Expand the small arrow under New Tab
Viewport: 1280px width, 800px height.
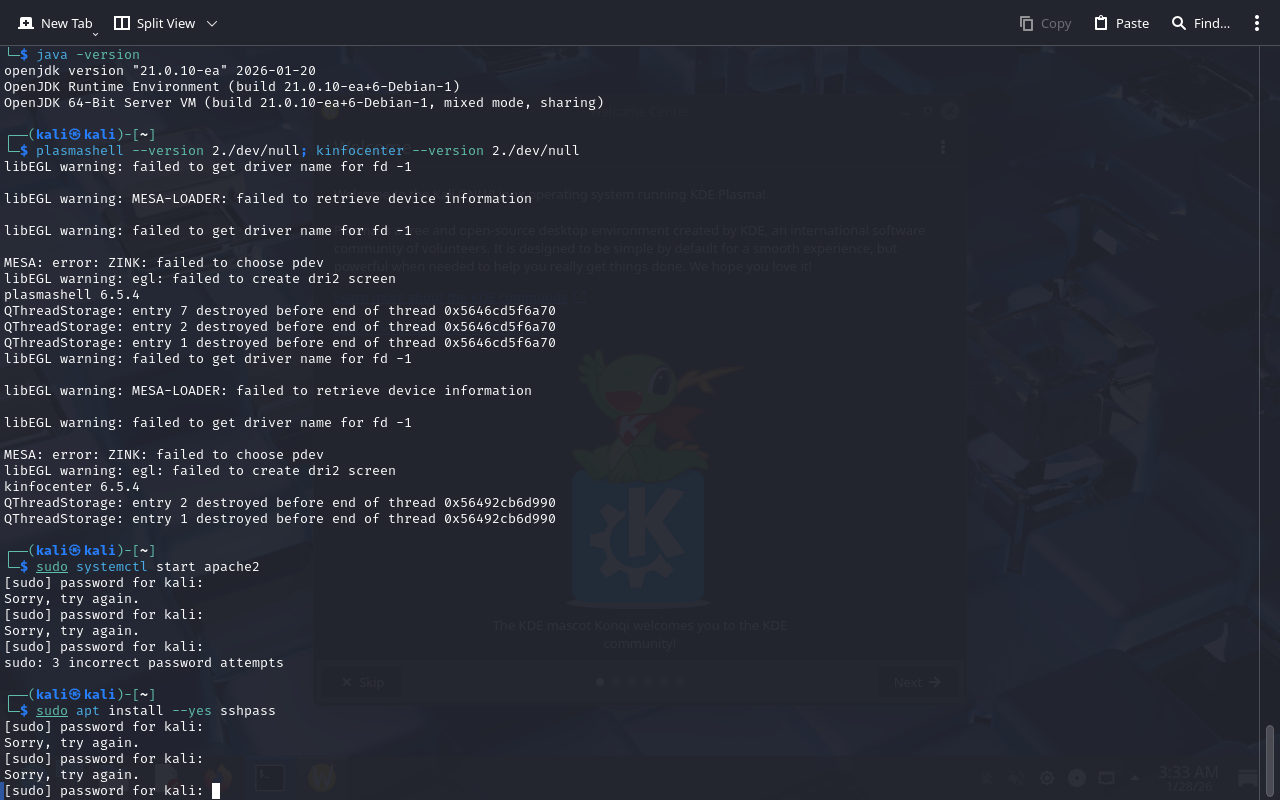[95, 34]
